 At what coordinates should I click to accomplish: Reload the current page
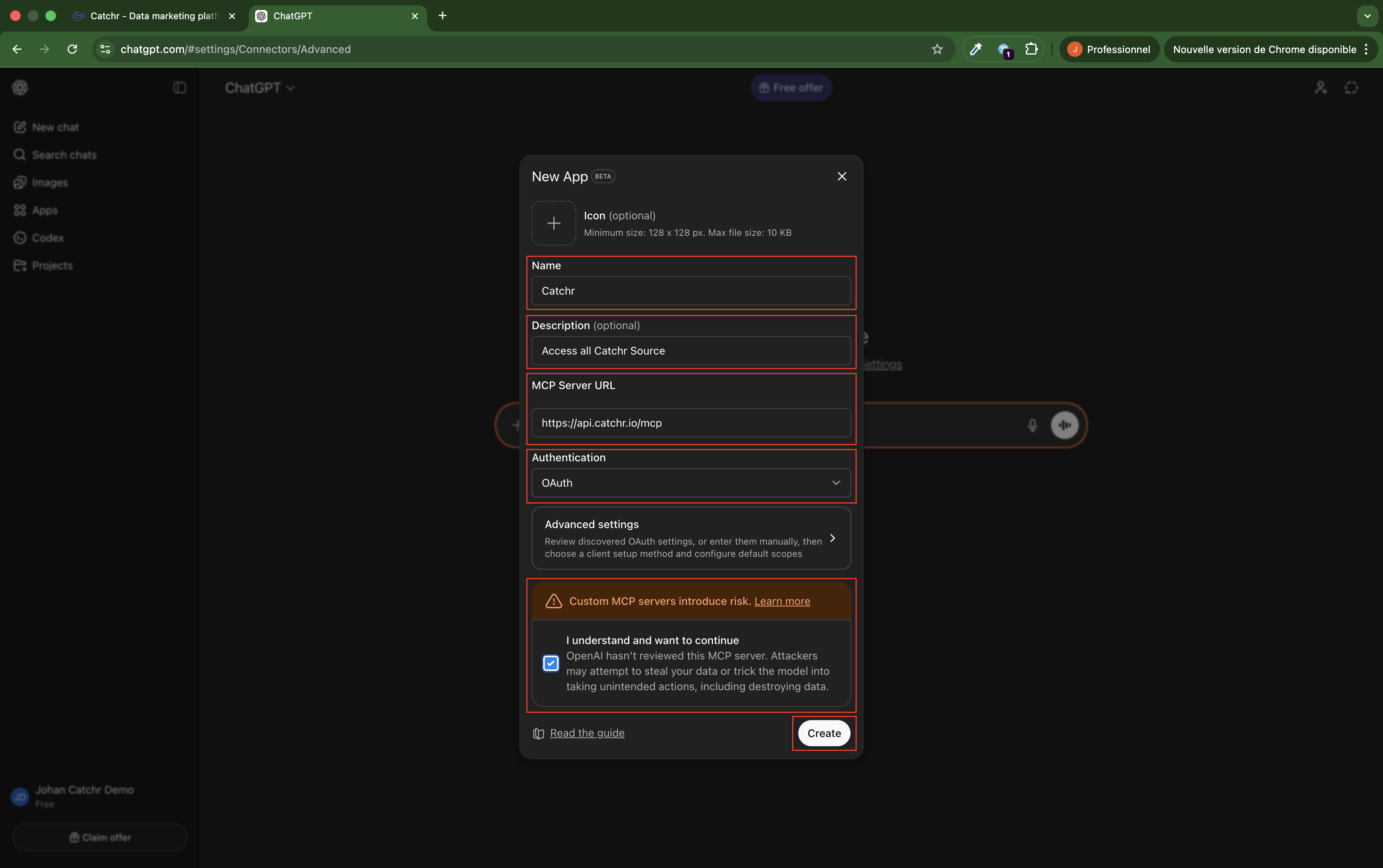(72, 50)
